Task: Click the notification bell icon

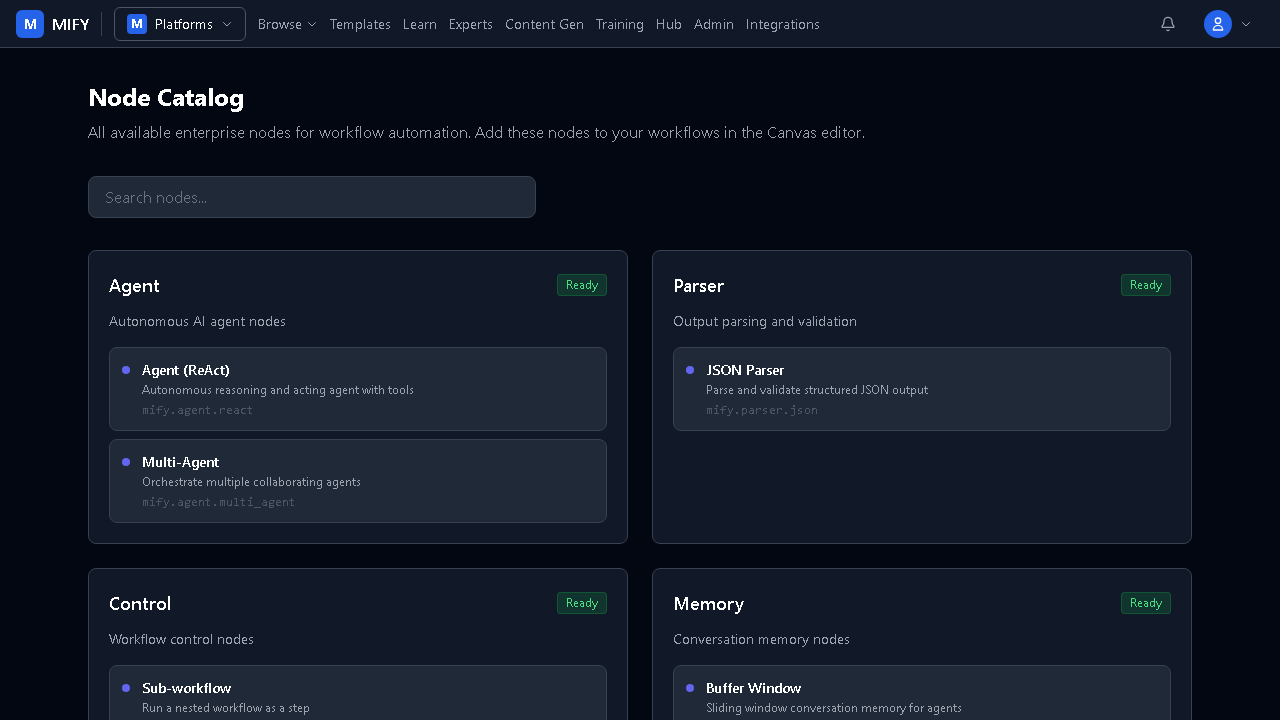Action: (x=1167, y=24)
